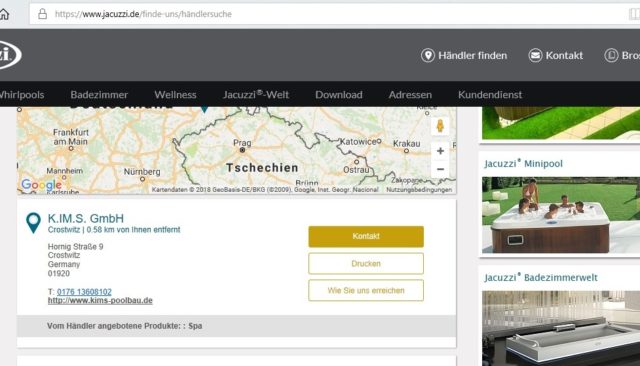
Task: Click the Tschechien label on map
Action: 262,168
